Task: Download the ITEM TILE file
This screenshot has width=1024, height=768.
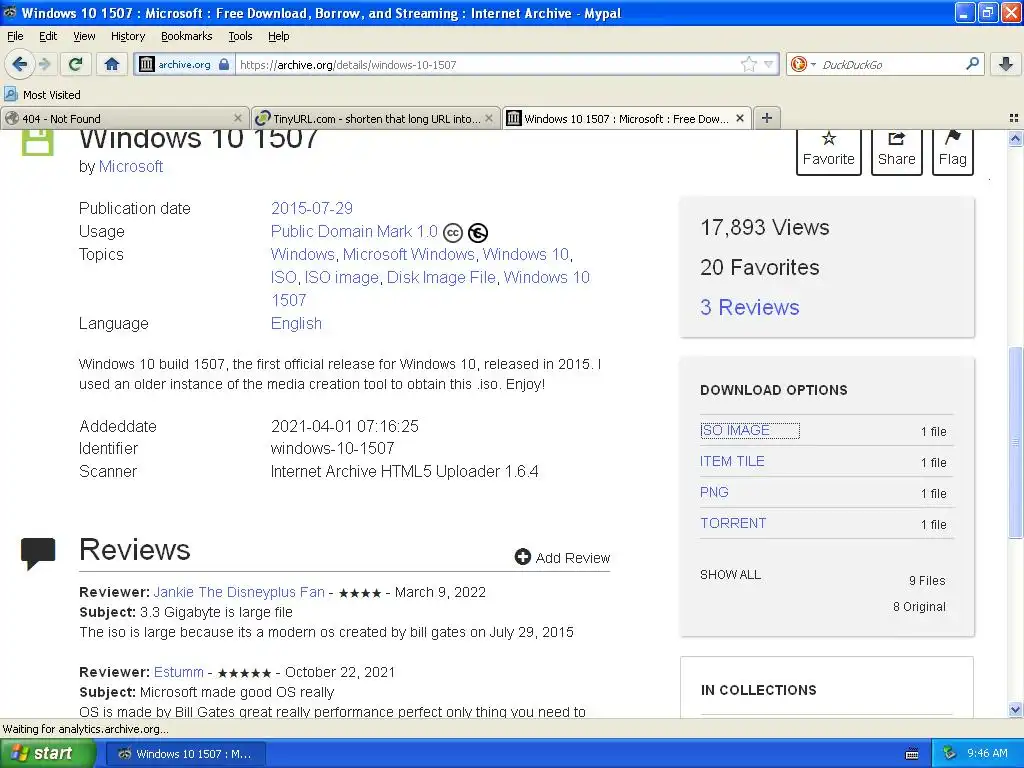Action: click(732, 461)
